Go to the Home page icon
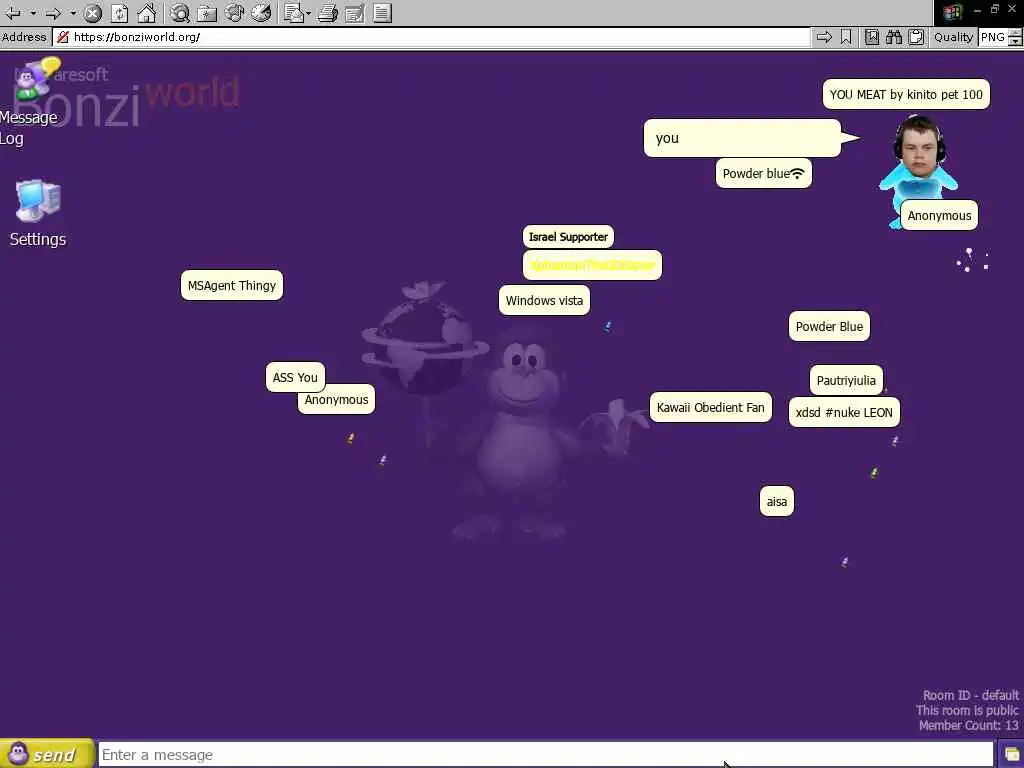 coord(146,12)
